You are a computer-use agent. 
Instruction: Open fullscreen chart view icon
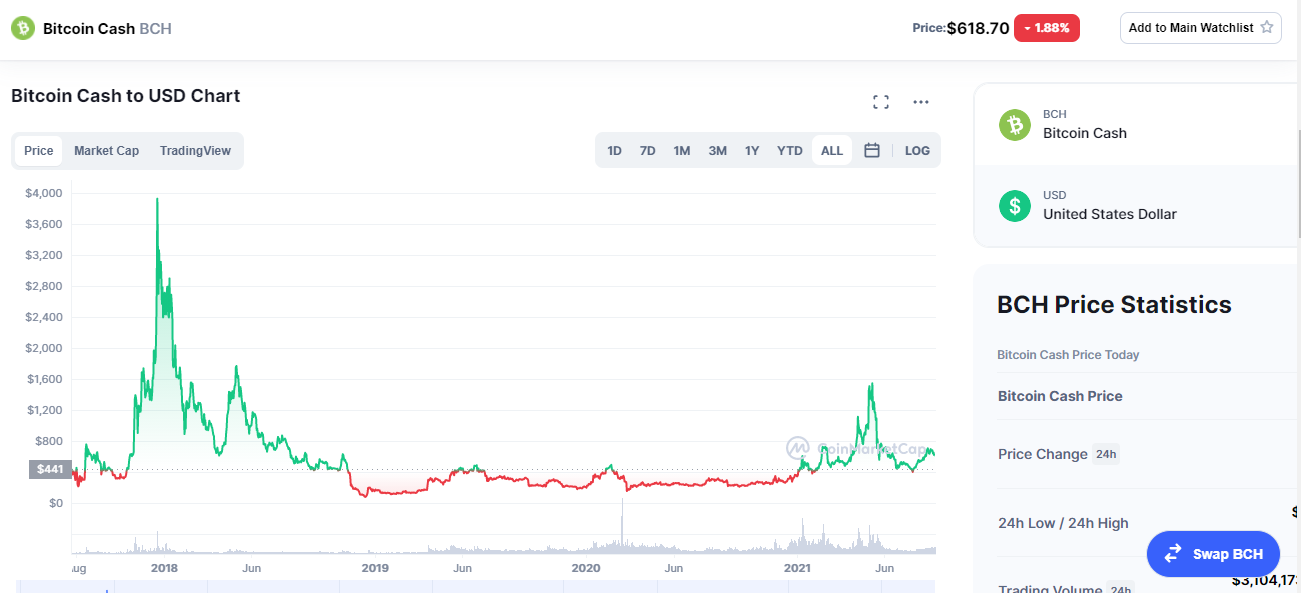pyautogui.click(x=881, y=102)
